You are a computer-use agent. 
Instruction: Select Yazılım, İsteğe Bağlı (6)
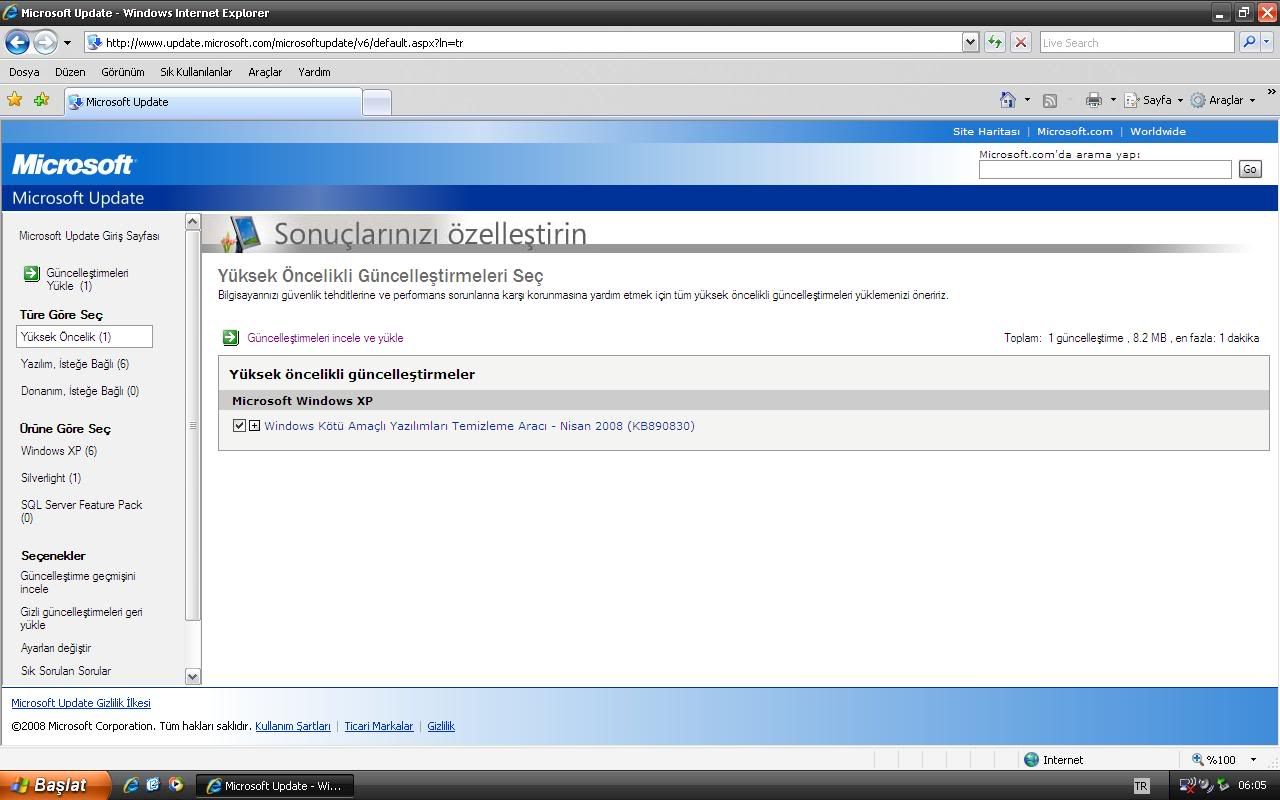point(75,364)
